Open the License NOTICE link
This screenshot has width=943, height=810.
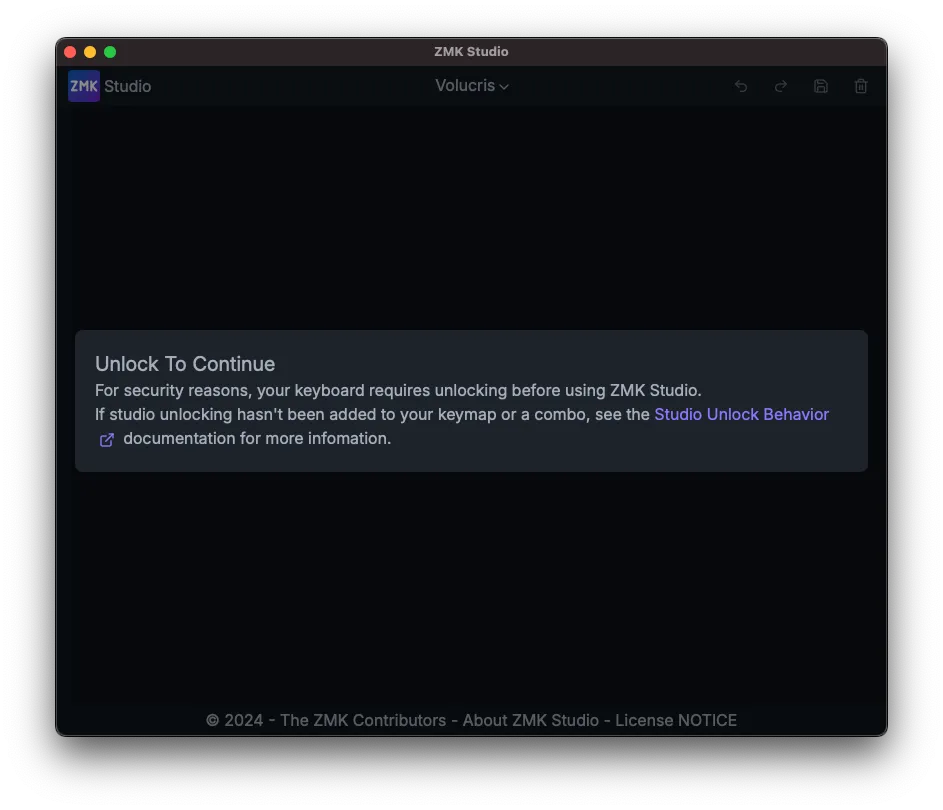[676, 720]
